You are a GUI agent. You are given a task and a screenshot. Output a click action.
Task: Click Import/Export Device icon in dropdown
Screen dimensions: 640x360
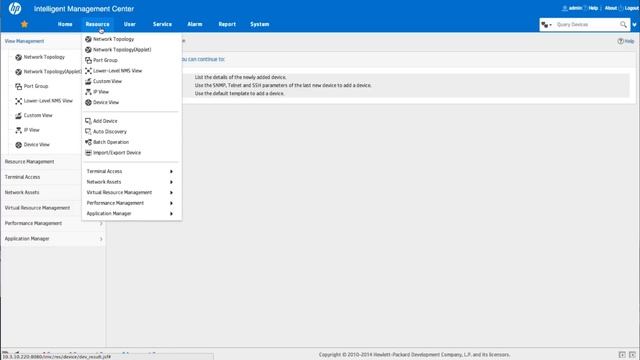(x=88, y=153)
